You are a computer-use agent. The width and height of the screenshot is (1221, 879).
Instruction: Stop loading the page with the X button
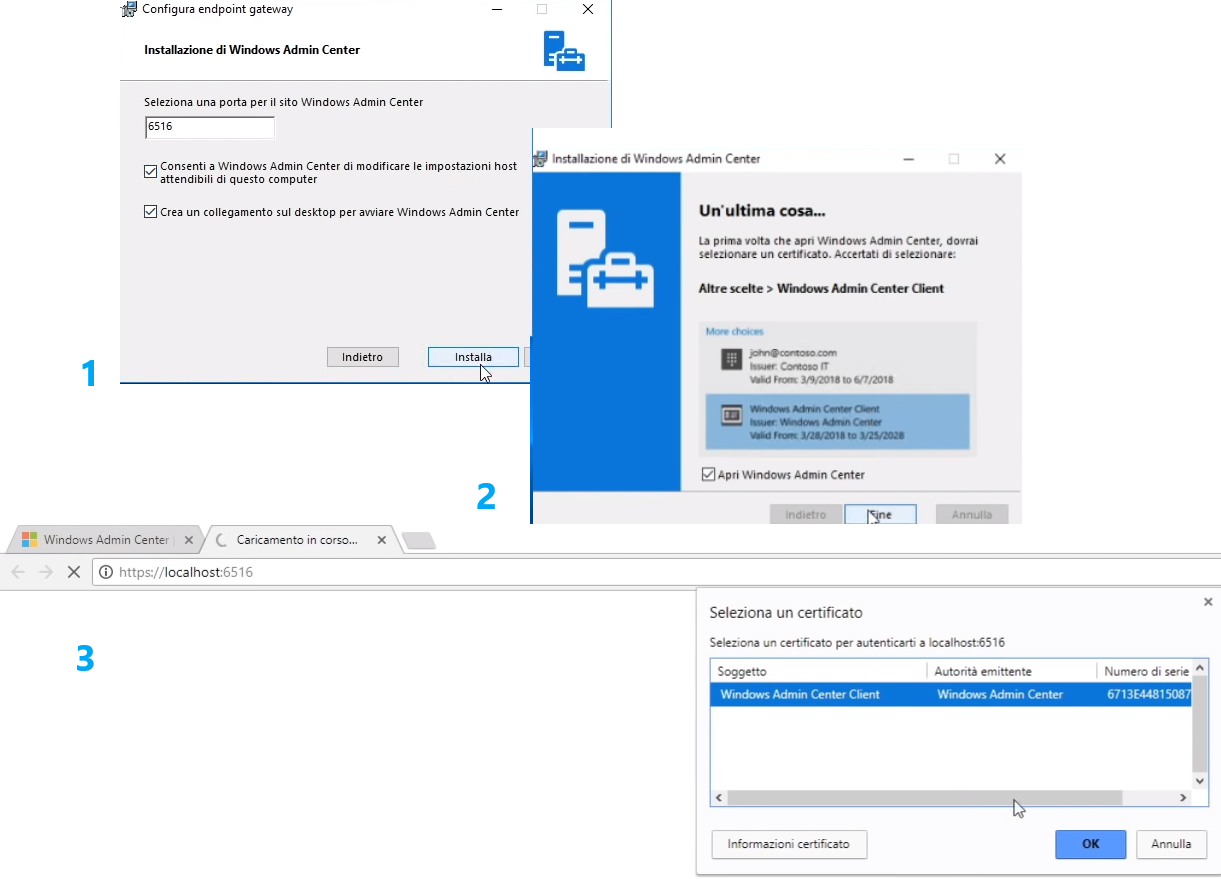tap(73, 572)
